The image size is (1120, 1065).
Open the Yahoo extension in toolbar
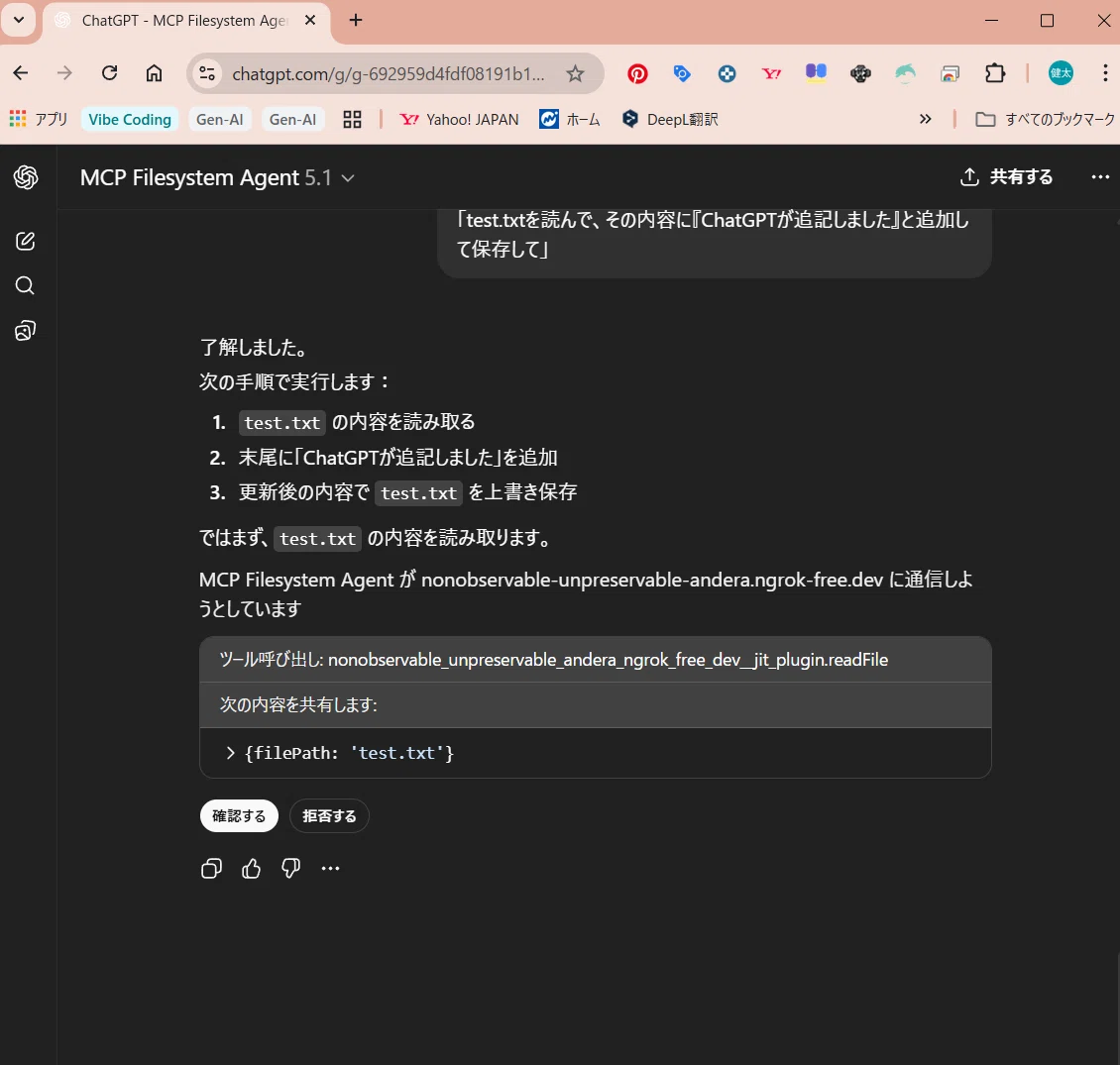point(771,73)
